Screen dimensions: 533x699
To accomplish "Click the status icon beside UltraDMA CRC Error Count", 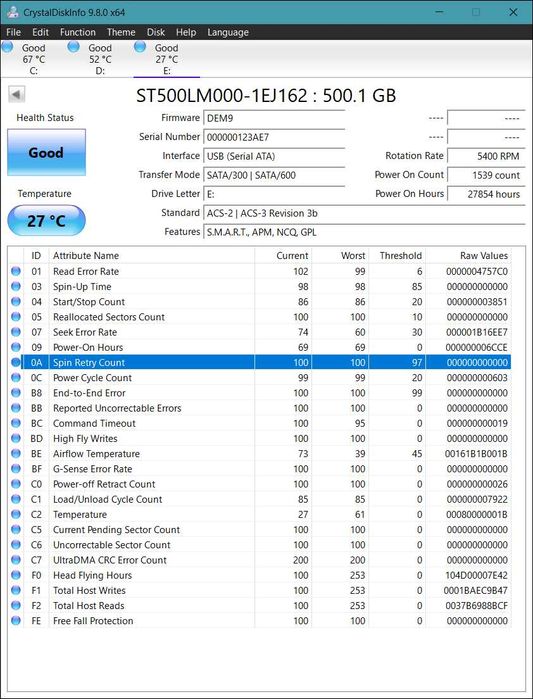I will pyautogui.click(x=16, y=559).
